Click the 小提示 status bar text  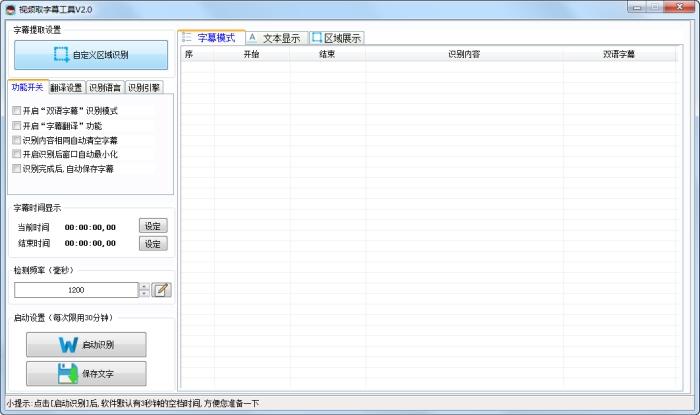click(133, 403)
